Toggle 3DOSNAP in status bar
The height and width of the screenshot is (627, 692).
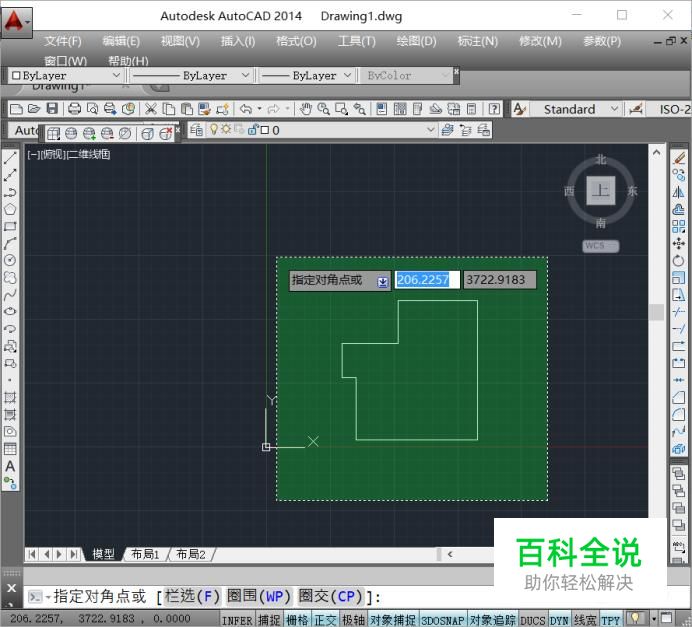click(443, 620)
